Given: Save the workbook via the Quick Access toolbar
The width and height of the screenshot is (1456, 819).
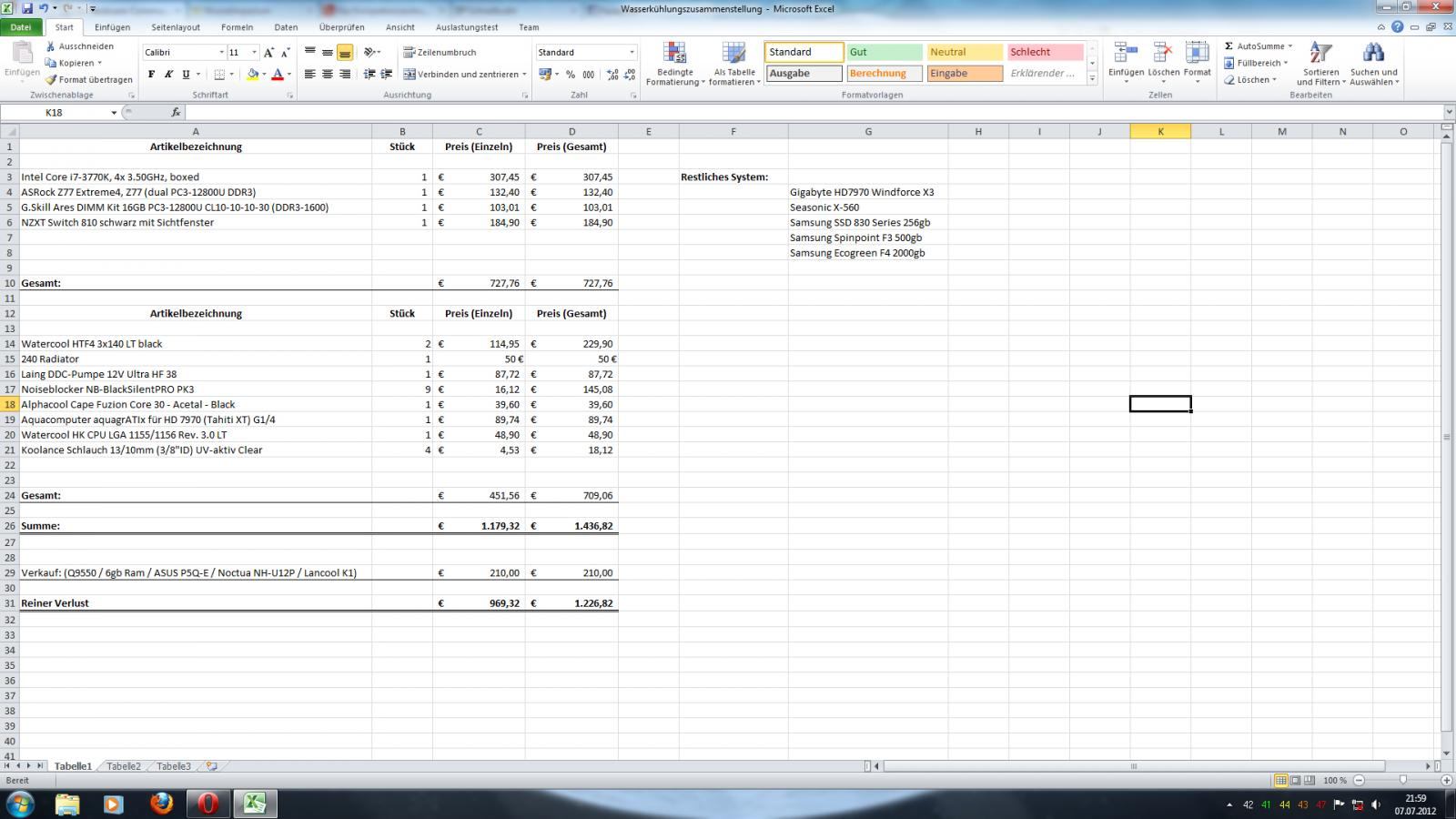Looking at the screenshot, I should (x=27, y=8).
